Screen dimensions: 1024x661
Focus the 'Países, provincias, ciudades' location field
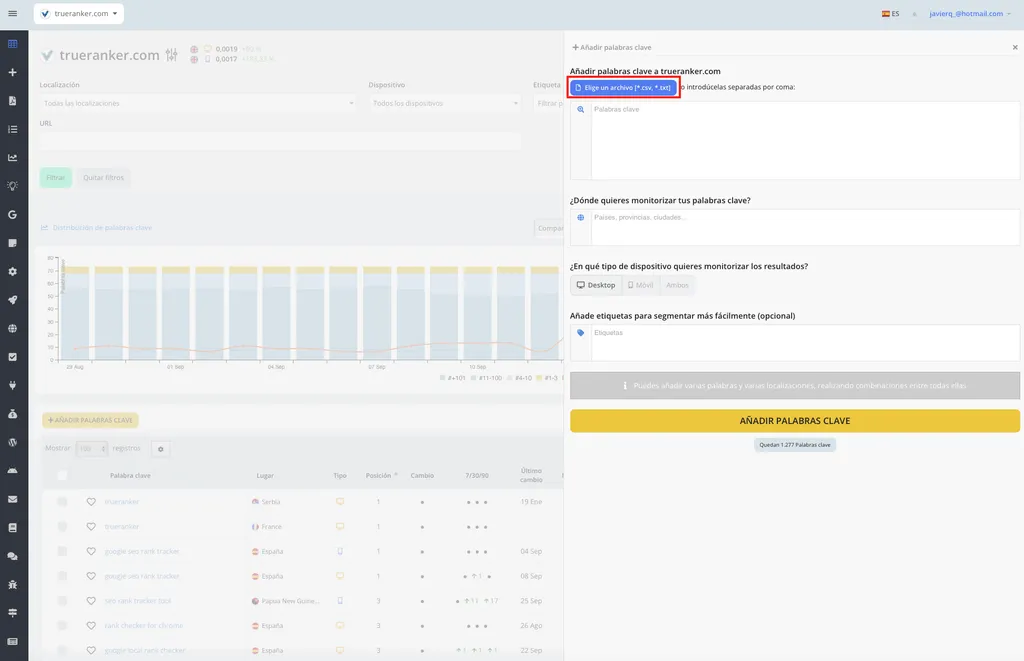tap(805, 227)
